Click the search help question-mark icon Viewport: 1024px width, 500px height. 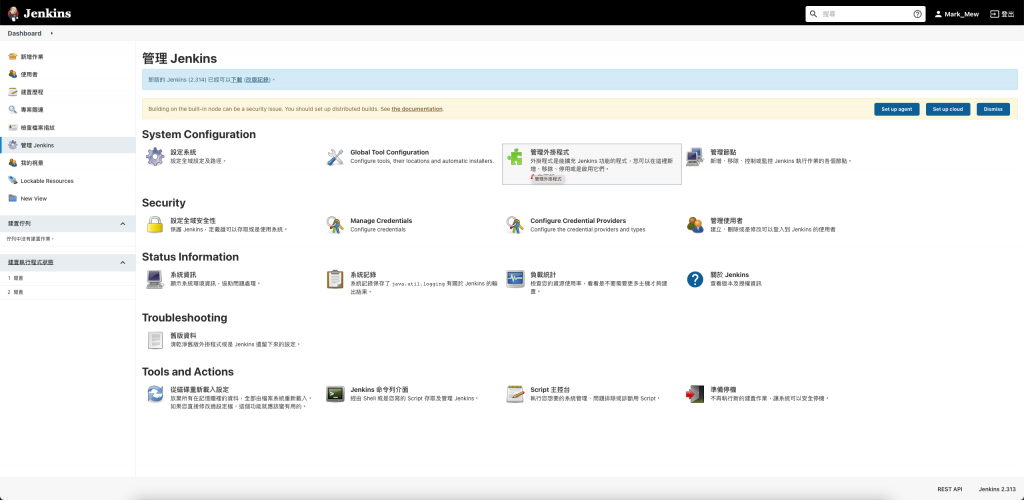coord(917,14)
